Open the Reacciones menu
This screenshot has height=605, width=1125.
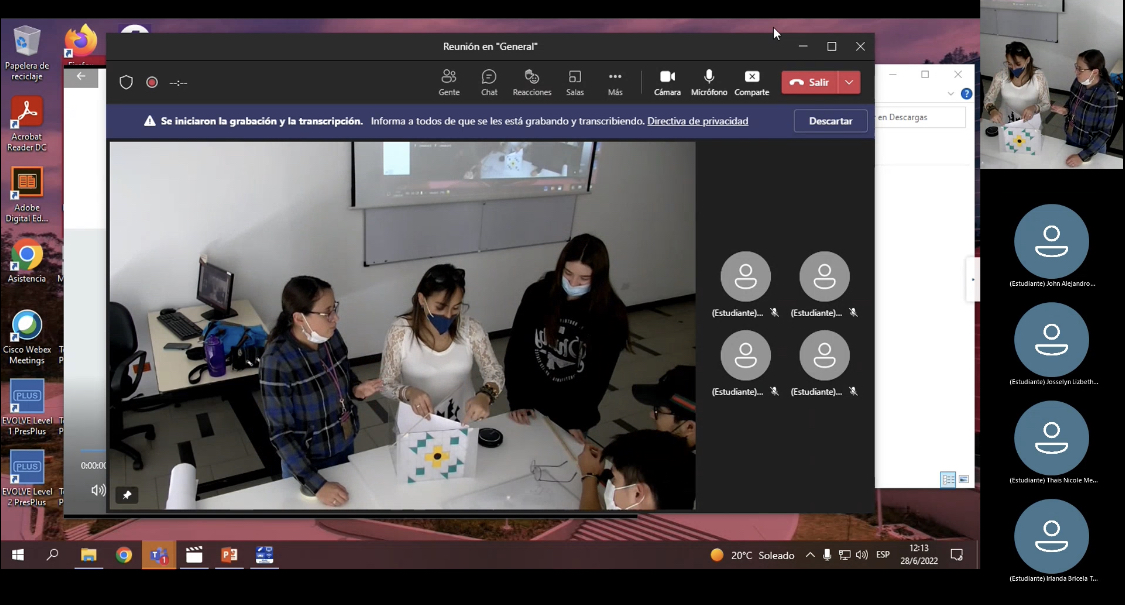pos(532,82)
